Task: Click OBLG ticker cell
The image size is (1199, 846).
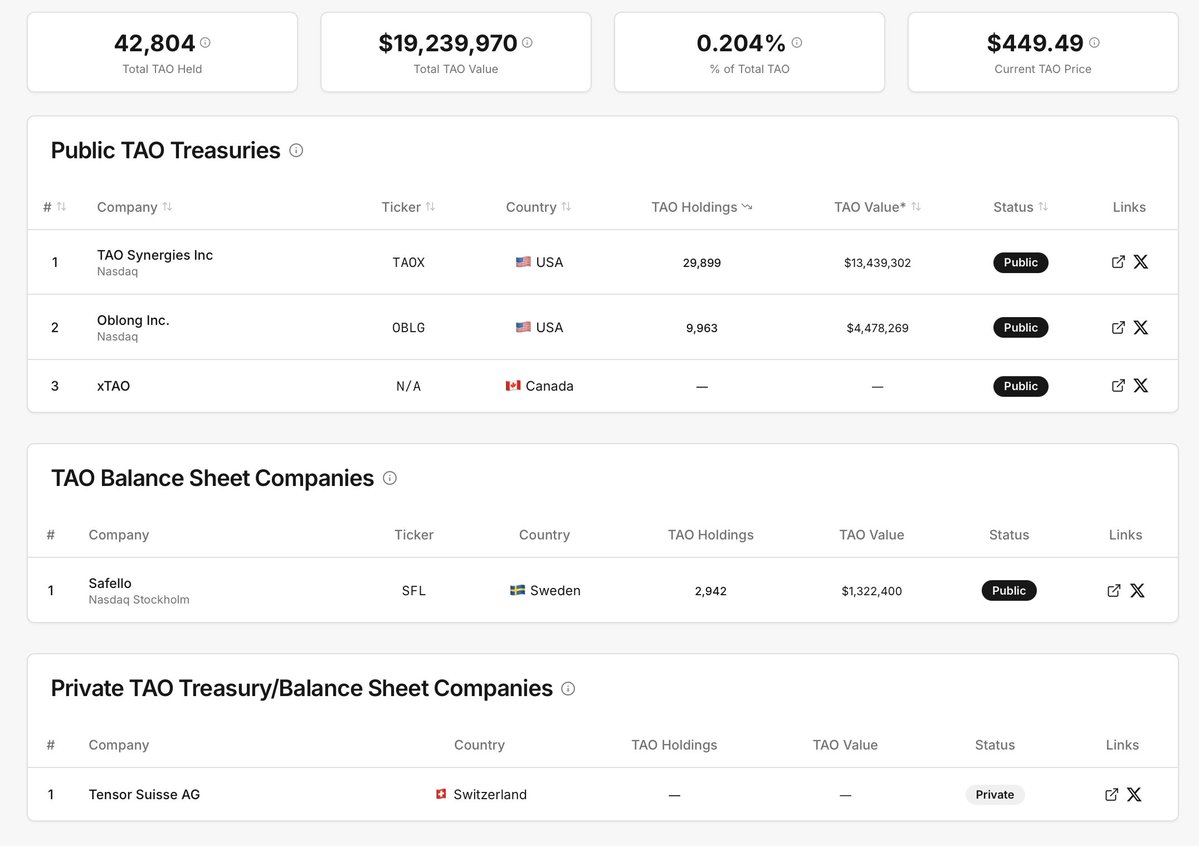Action: point(408,327)
